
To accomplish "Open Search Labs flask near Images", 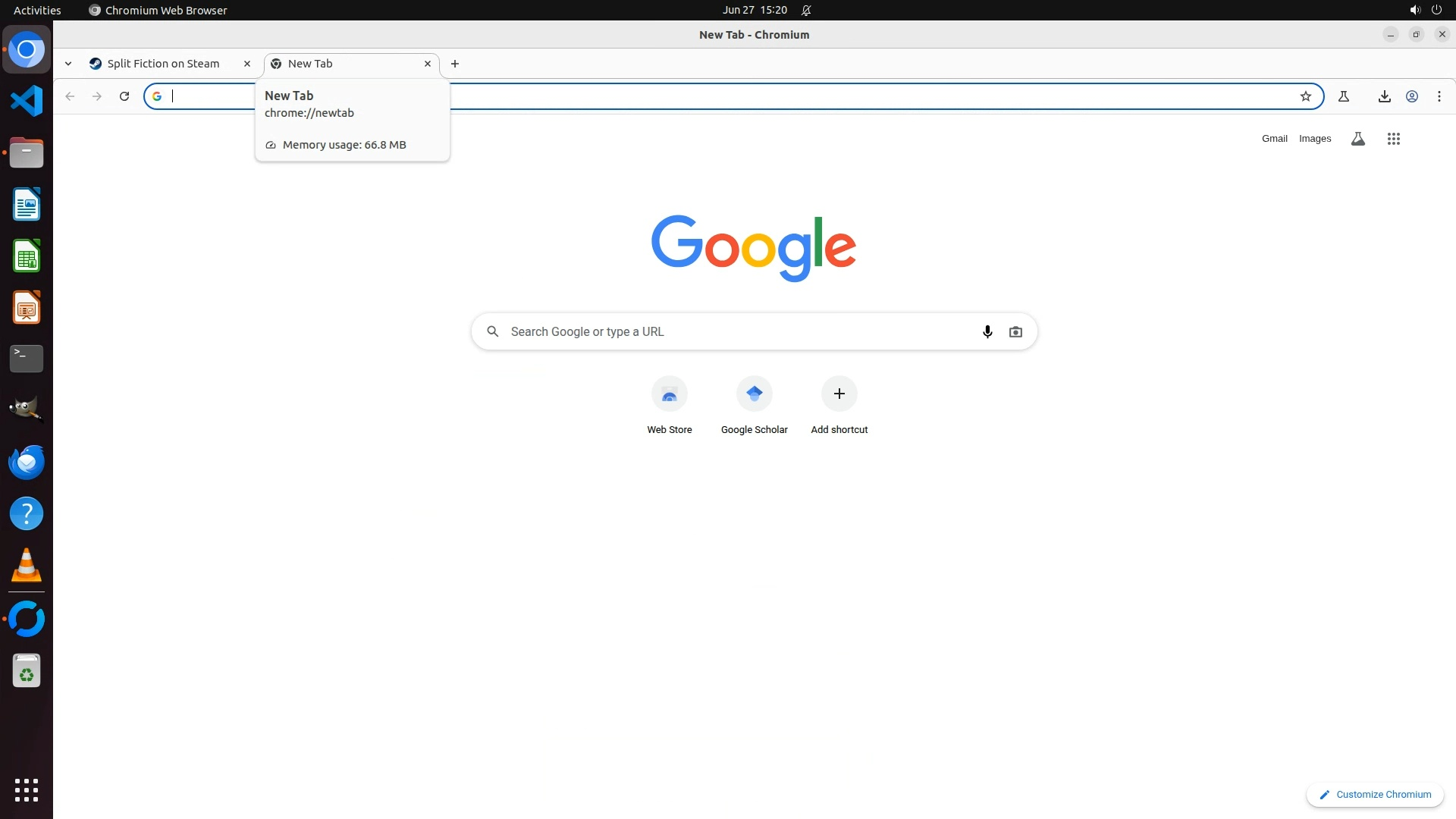I will click(x=1357, y=139).
